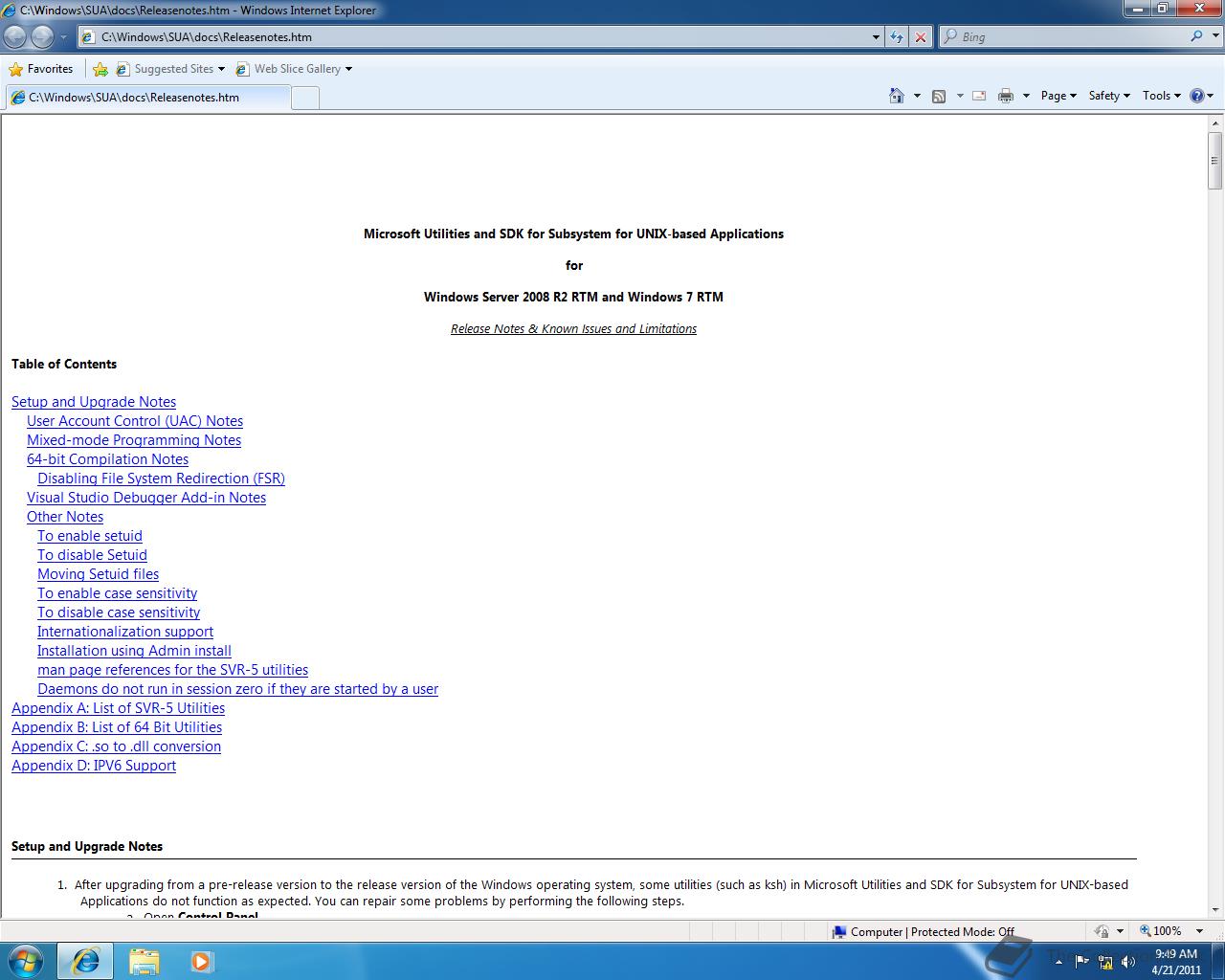Image resolution: width=1225 pixels, height=980 pixels.
Task: Go back with the Back arrow button
Action: [x=15, y=36]
